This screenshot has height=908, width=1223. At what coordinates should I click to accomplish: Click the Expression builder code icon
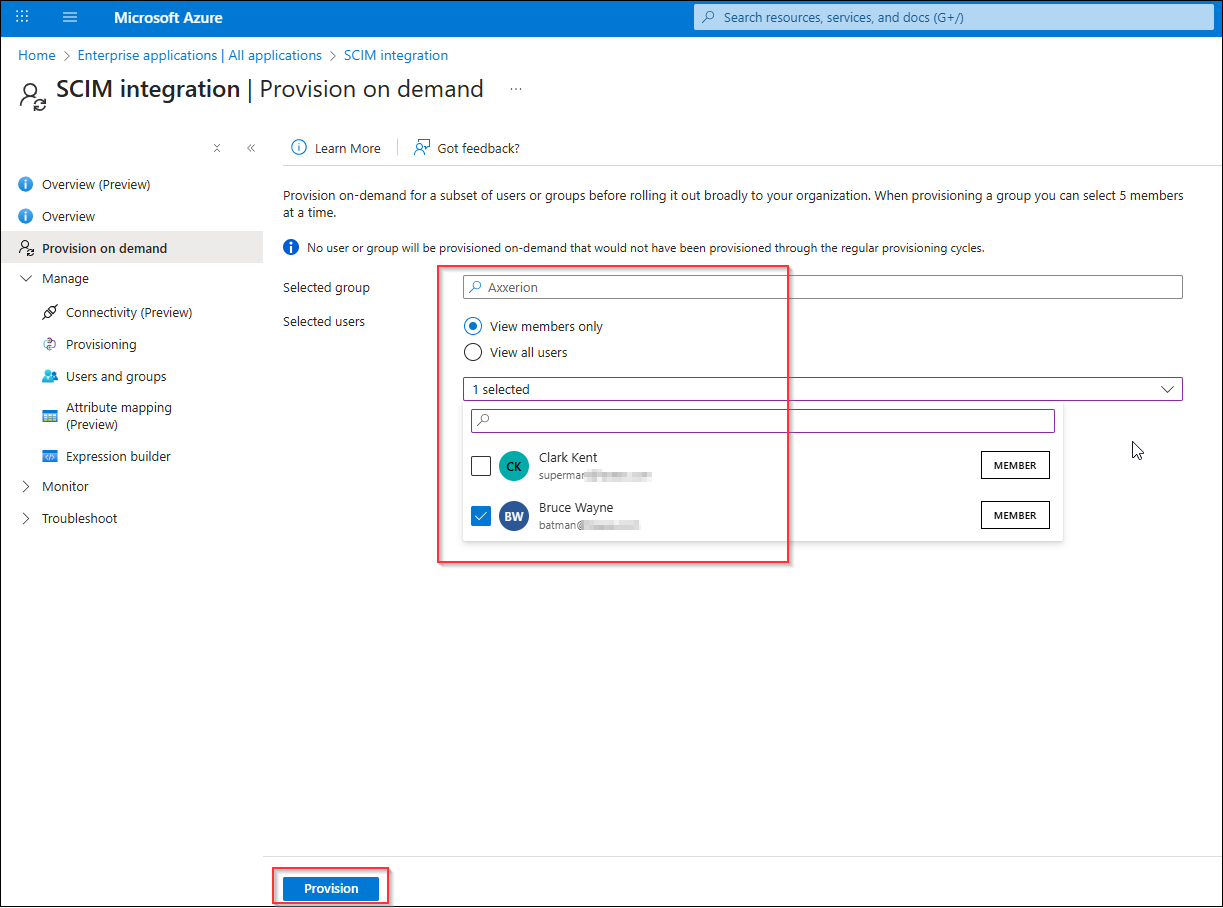[x=50, y=456]
